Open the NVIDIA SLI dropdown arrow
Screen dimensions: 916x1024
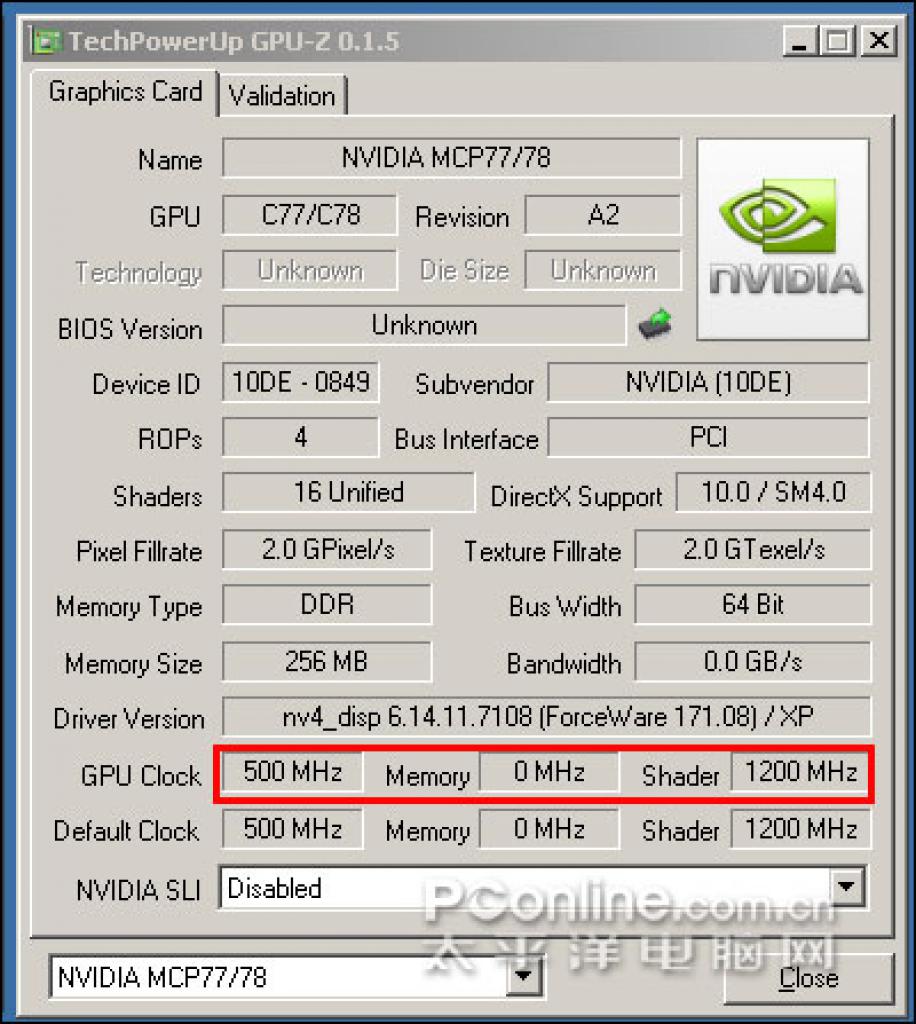846,886
